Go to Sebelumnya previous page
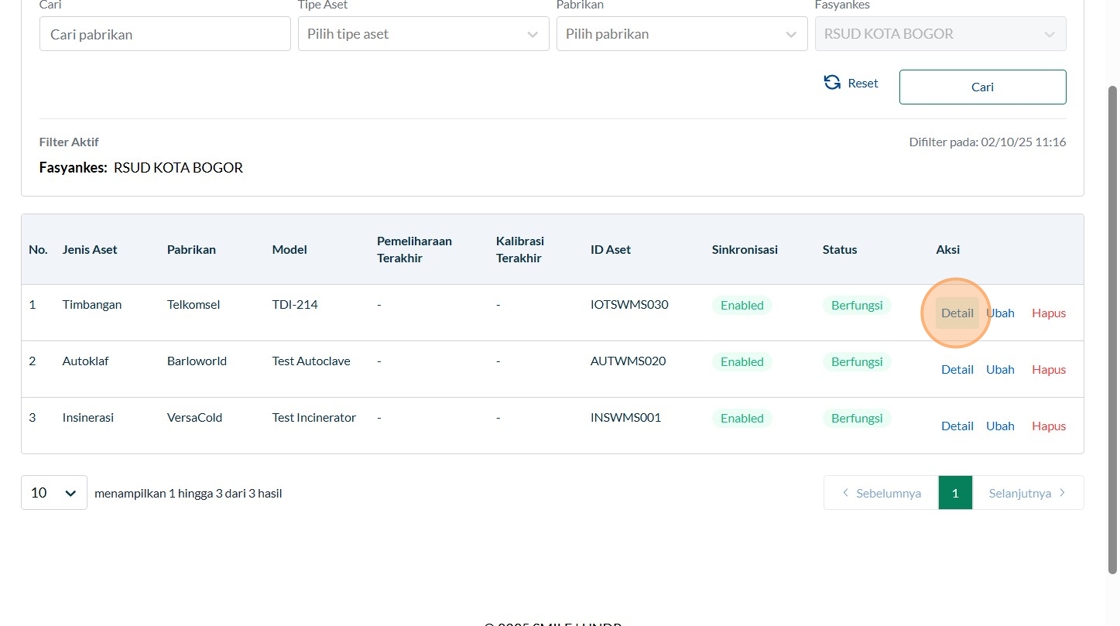This screenshot has height=626, width=1120. pyautogui.click(x=881, y=493)
